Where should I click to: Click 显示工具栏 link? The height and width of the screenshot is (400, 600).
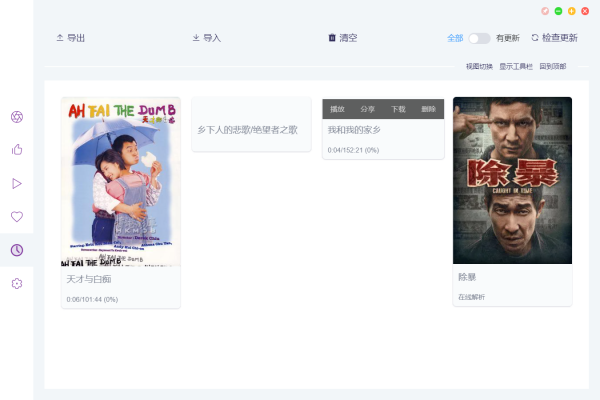[516, 67]
